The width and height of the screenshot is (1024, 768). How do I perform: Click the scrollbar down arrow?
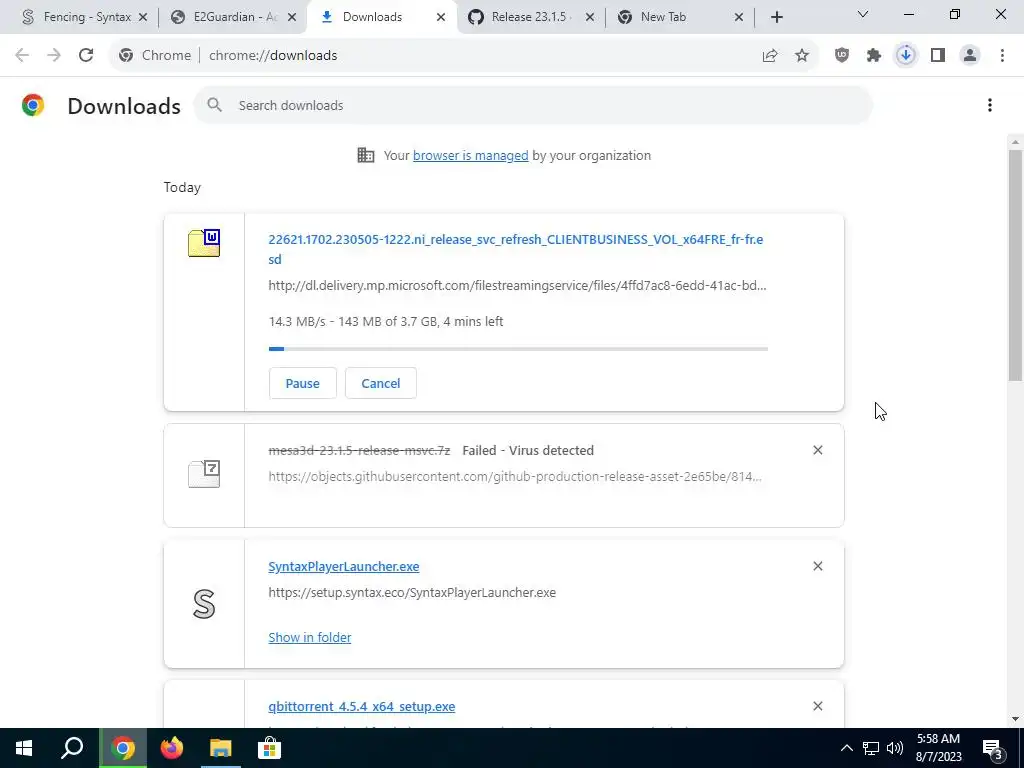pyautogui.click(x=1015, y=719)
